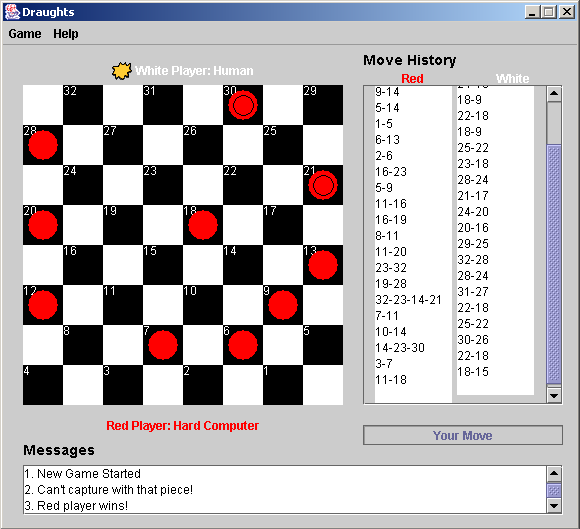
Task: Click empty board square 31
Action: pos(163,105)
